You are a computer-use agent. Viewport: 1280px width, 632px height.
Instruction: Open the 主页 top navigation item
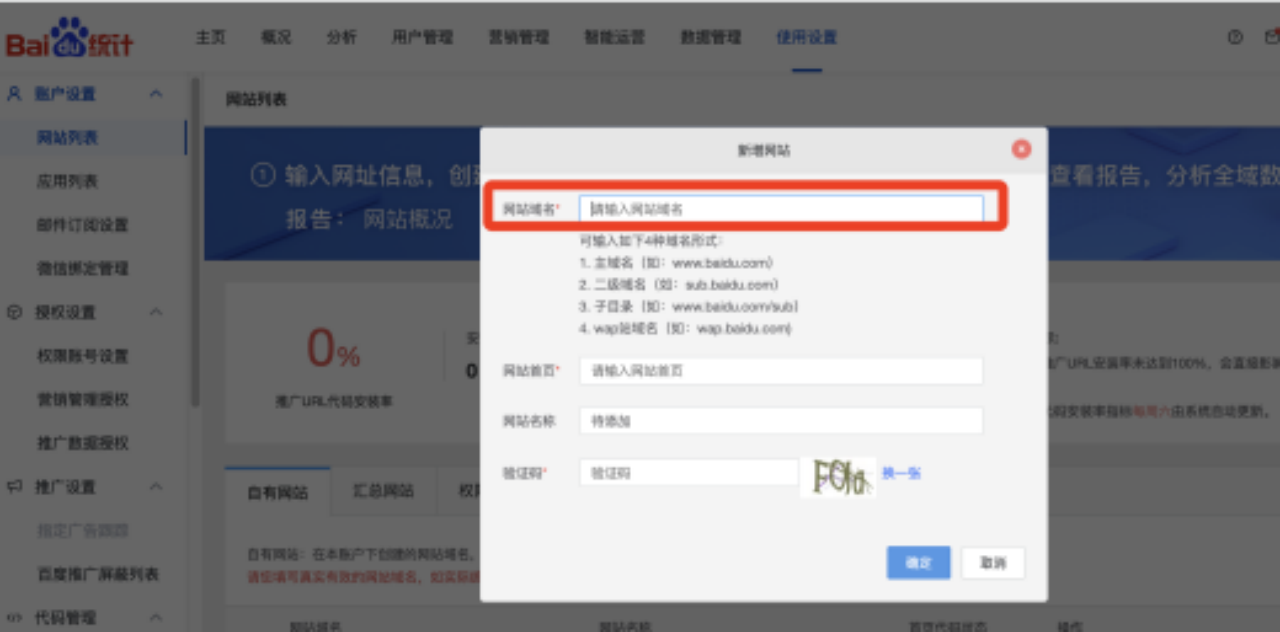[211, 37]
